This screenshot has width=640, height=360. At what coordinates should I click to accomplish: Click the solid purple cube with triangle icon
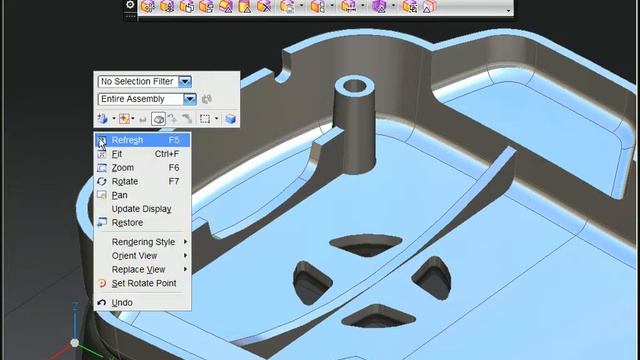(x=379, y=6)
